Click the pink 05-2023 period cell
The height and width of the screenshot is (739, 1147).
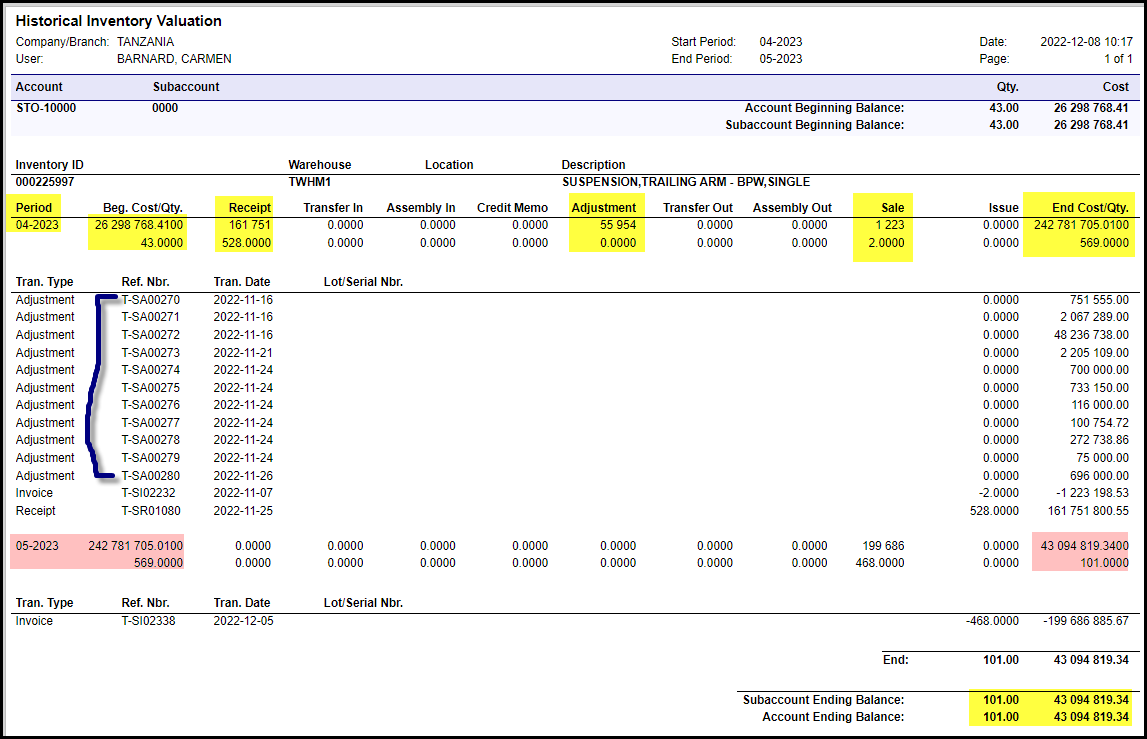pyautogui.click(x=37, y=546)
